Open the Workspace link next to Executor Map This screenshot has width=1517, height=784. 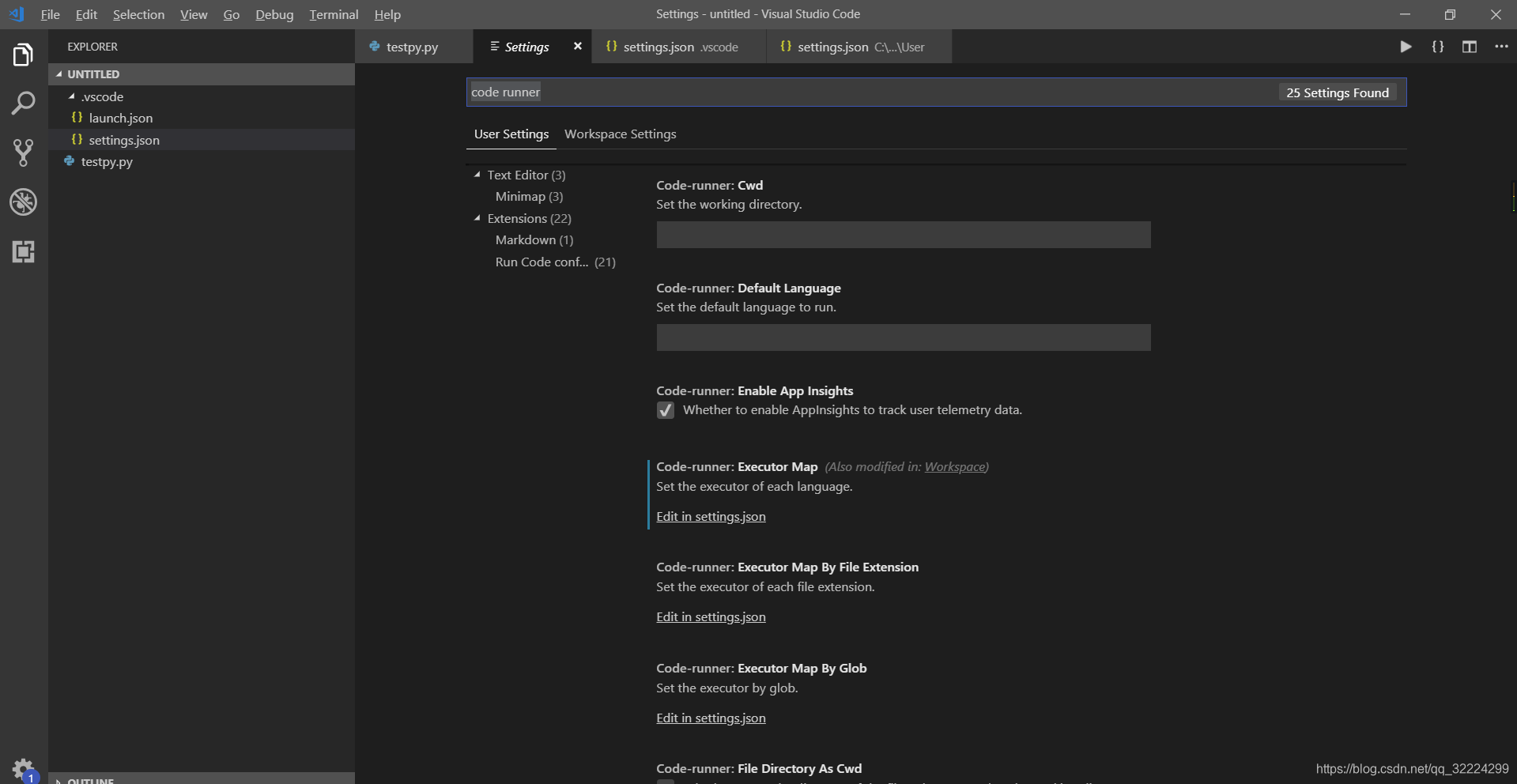pos(954,466)
